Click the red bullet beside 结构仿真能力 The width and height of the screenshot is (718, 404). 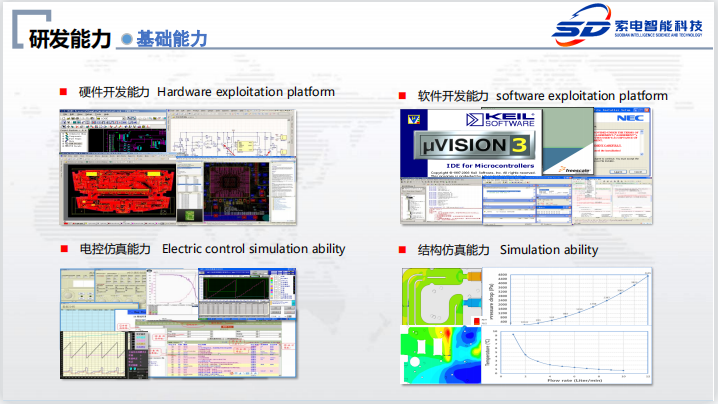[402, 250]
